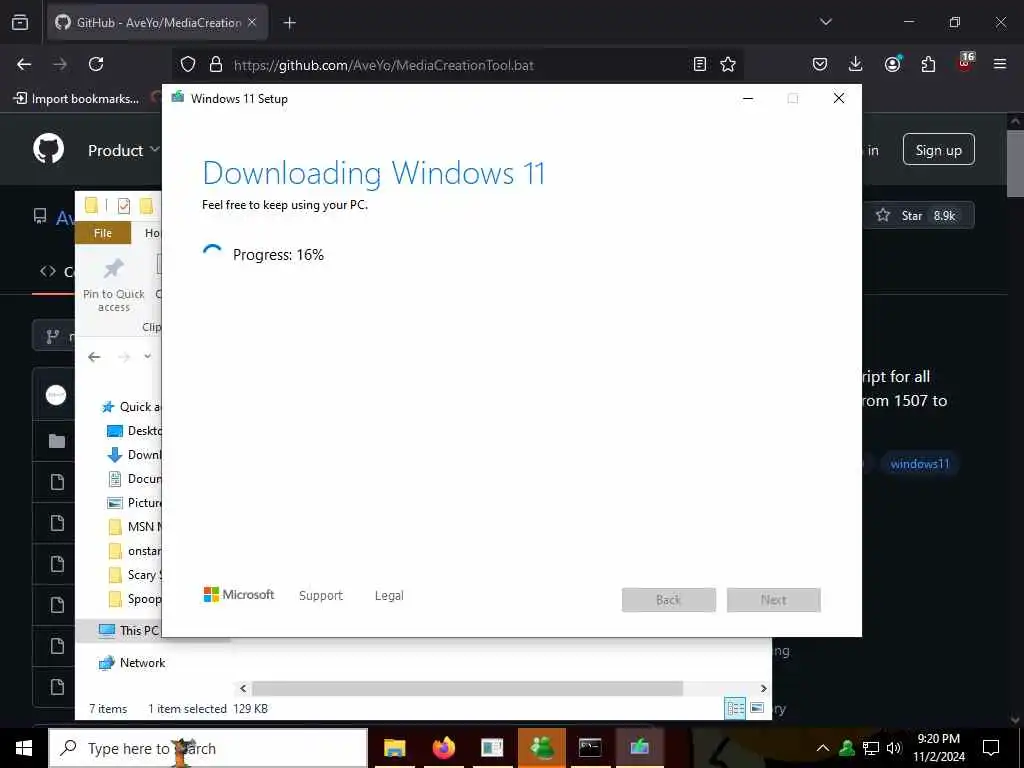Open the Windows Start menu
The height and width of the screenshot is (768, 1024).
pyautogui.click(x=24, y=748)
